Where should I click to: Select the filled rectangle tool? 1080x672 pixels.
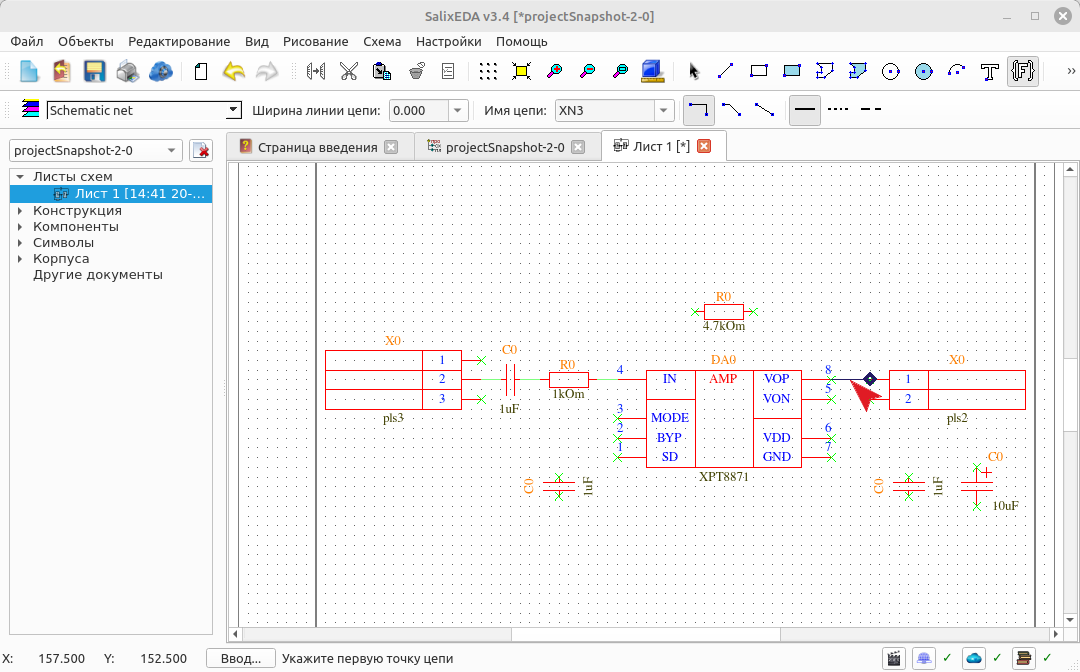click(791, 71)
